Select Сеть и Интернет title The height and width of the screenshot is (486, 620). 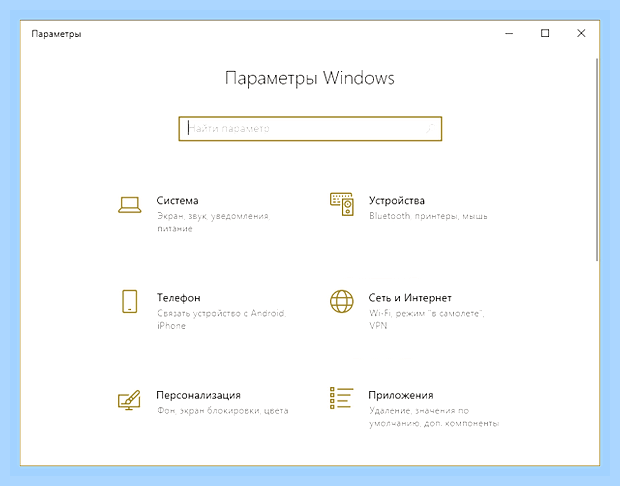point(410,297)
